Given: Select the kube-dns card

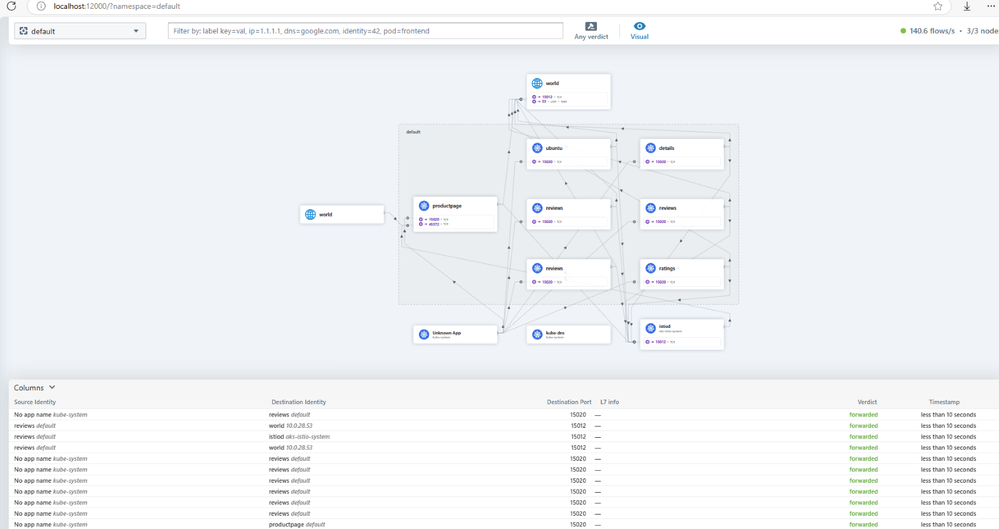Looking at the screenshot, I should pyautogui.click(x=568, y=334).
